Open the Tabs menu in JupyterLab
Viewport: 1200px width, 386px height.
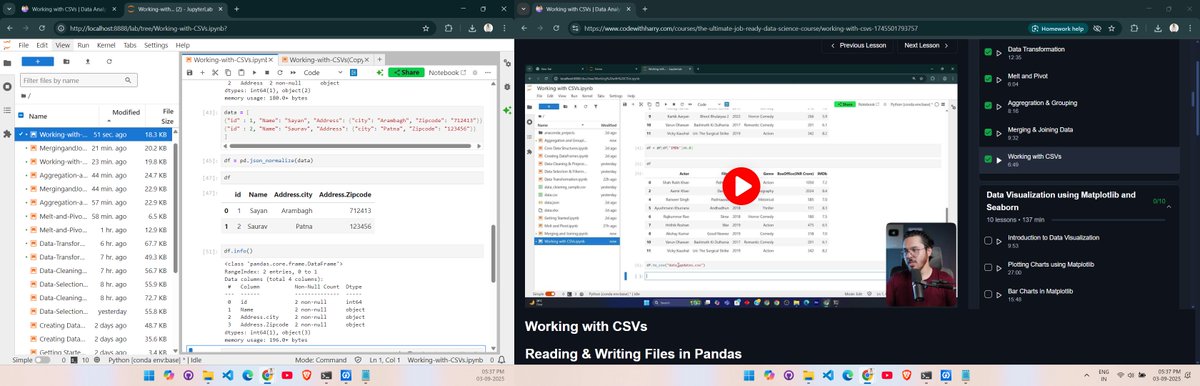tap(130, 45)
